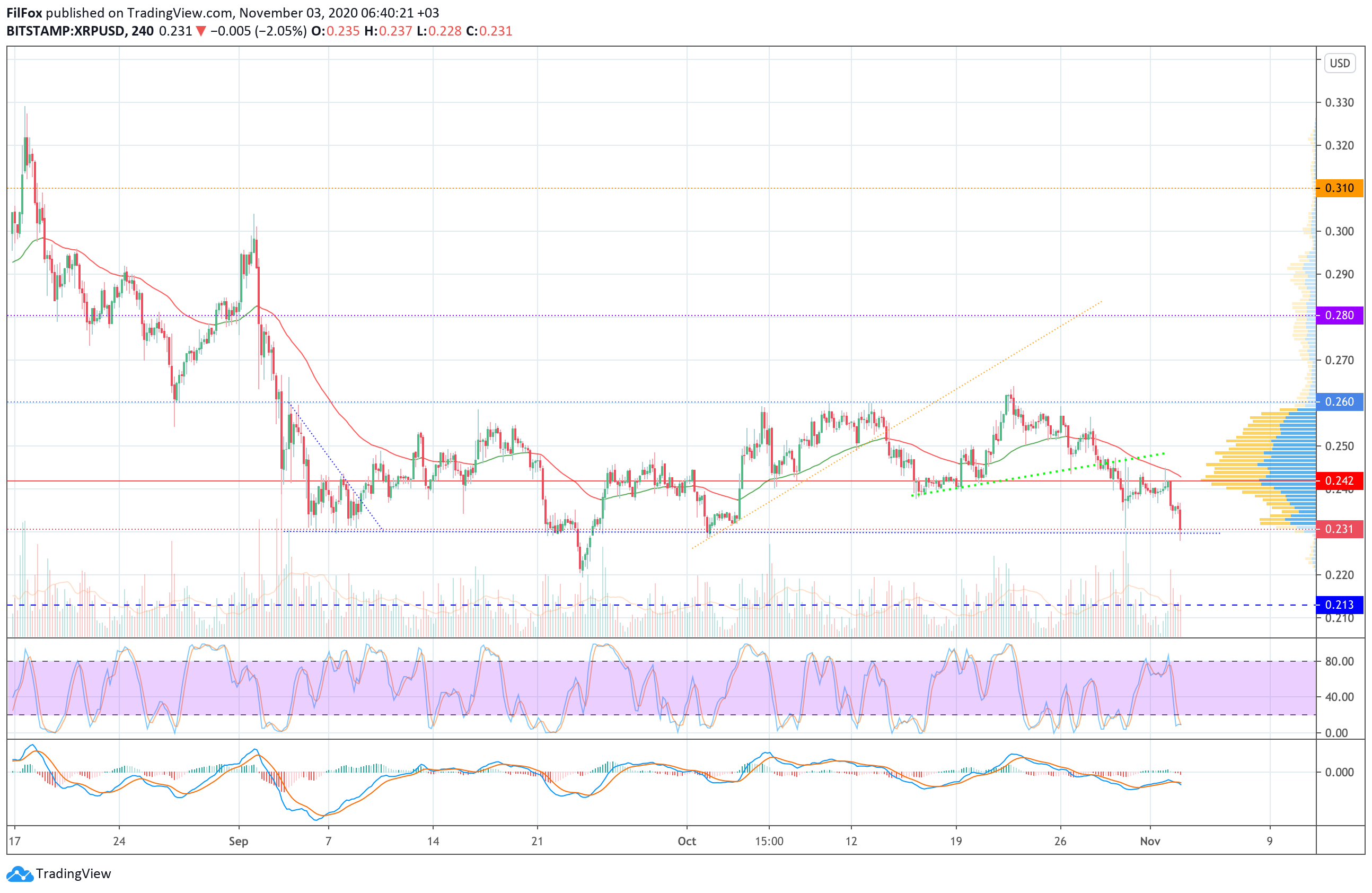The image size is (1372, 893).
Task: Click the blue 0.260 price level label
Action: pyautogui.click(x=1339, y=402)
